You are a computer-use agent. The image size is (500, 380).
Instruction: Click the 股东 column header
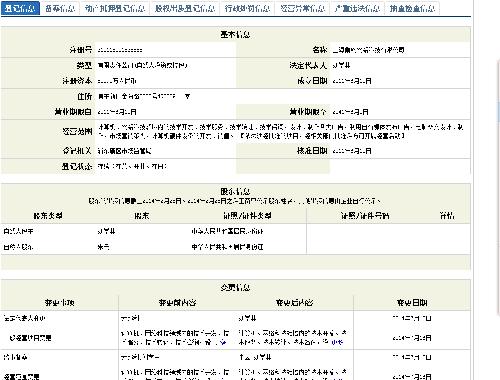[142, 216]
